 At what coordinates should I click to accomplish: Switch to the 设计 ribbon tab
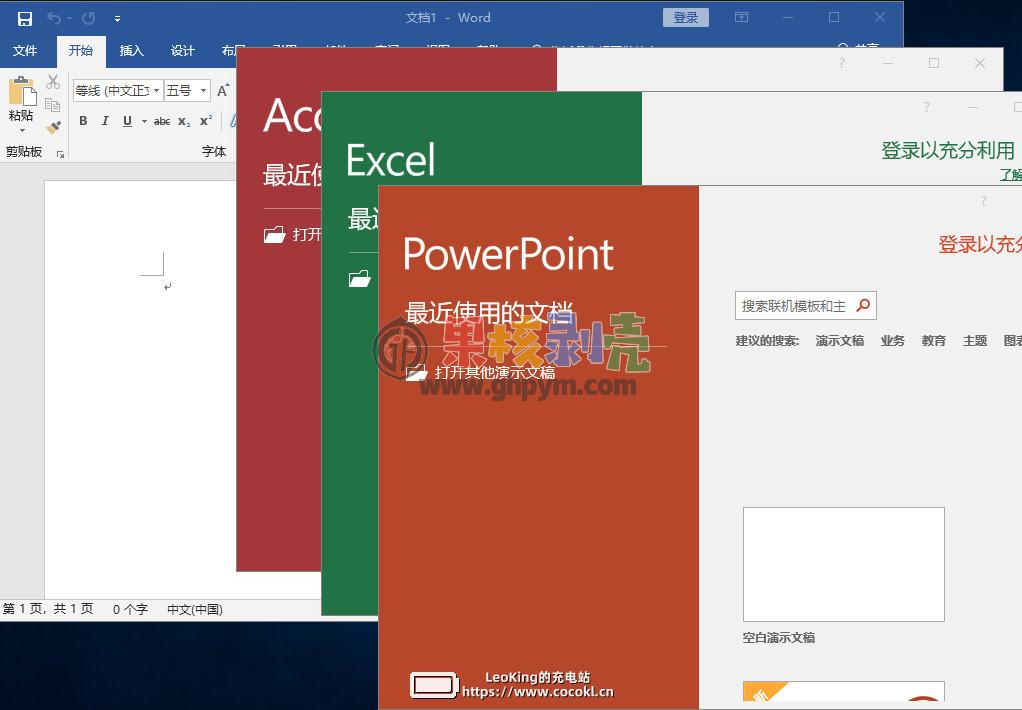point(182,50)
